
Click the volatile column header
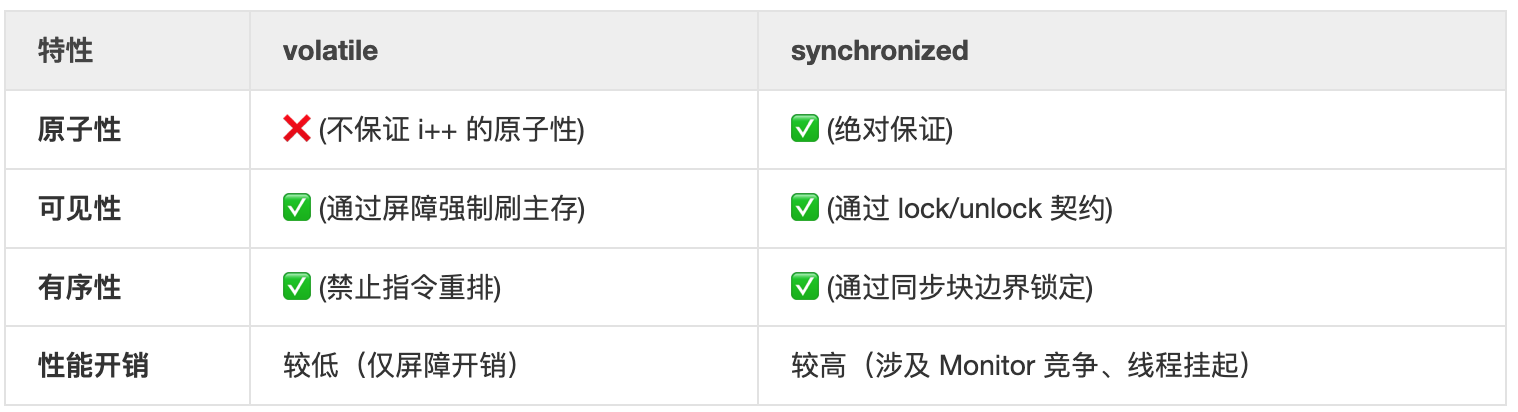click(330, 51)
